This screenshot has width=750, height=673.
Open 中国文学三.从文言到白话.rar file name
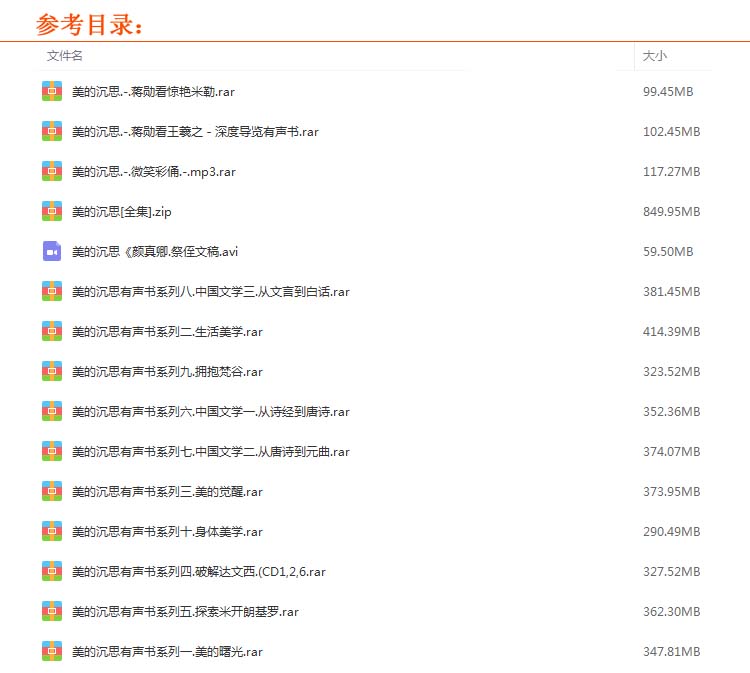point(210,291)
